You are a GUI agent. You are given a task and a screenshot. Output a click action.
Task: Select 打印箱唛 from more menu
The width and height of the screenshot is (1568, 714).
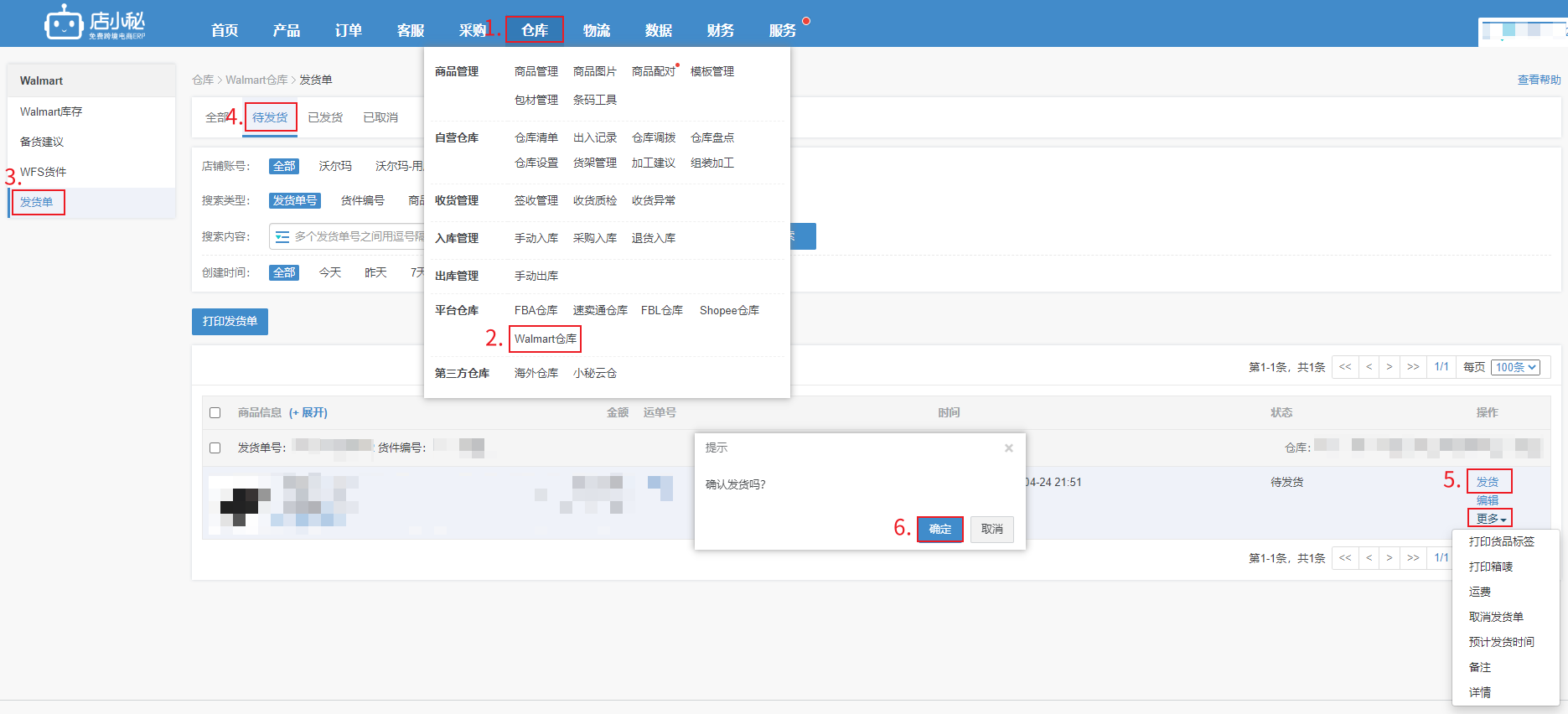[1491, 567]
